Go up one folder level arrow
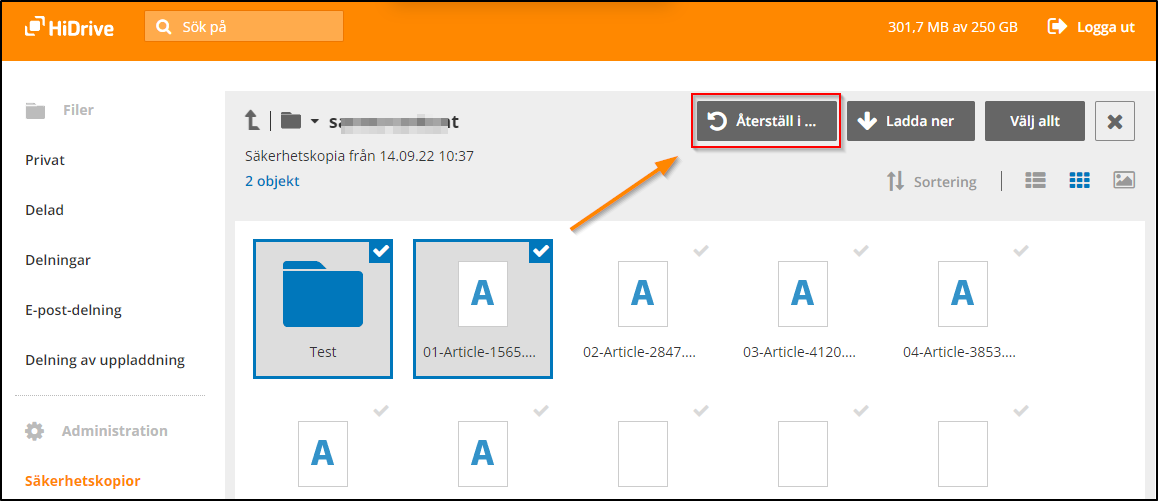1158x501 pixels. point(253,121)
